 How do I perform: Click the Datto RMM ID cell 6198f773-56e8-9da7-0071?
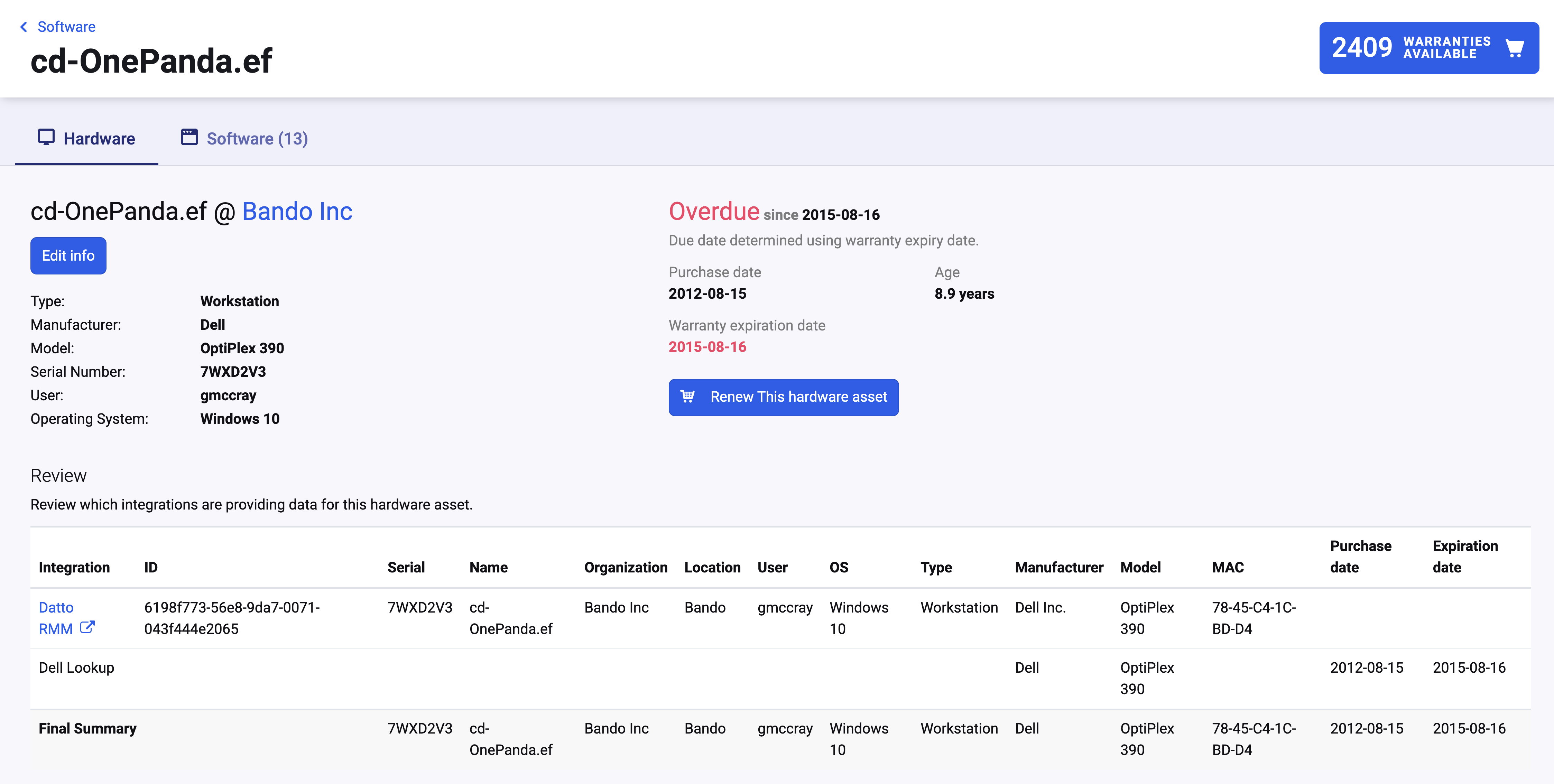pyautogui.click(x=232, y=617)
